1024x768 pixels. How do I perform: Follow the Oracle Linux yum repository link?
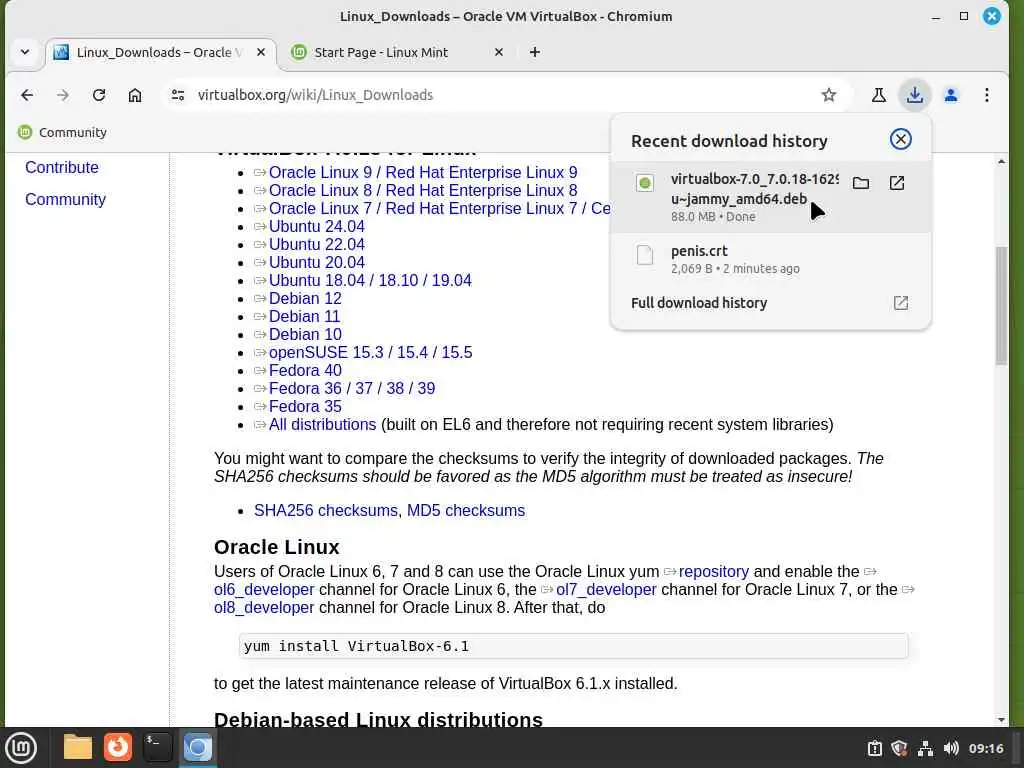coord(714,571)
